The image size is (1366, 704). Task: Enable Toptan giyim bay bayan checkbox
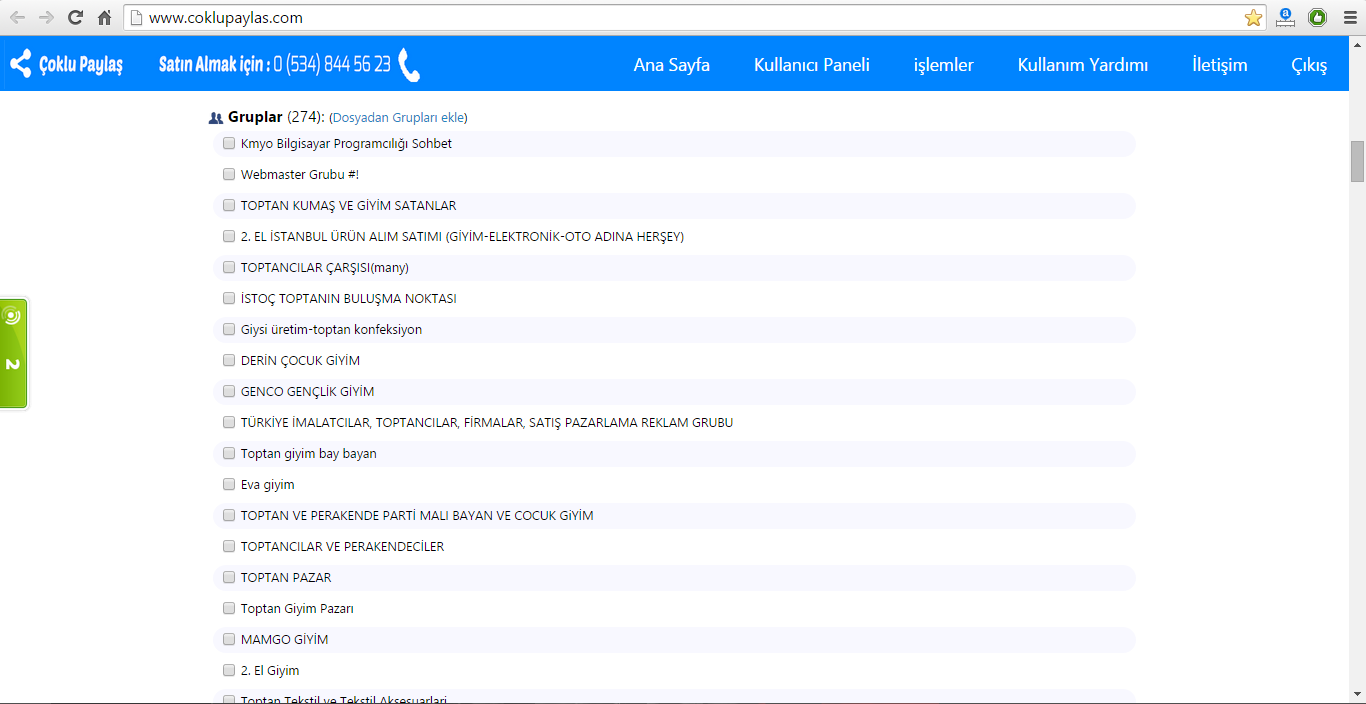tap(229, 453)
